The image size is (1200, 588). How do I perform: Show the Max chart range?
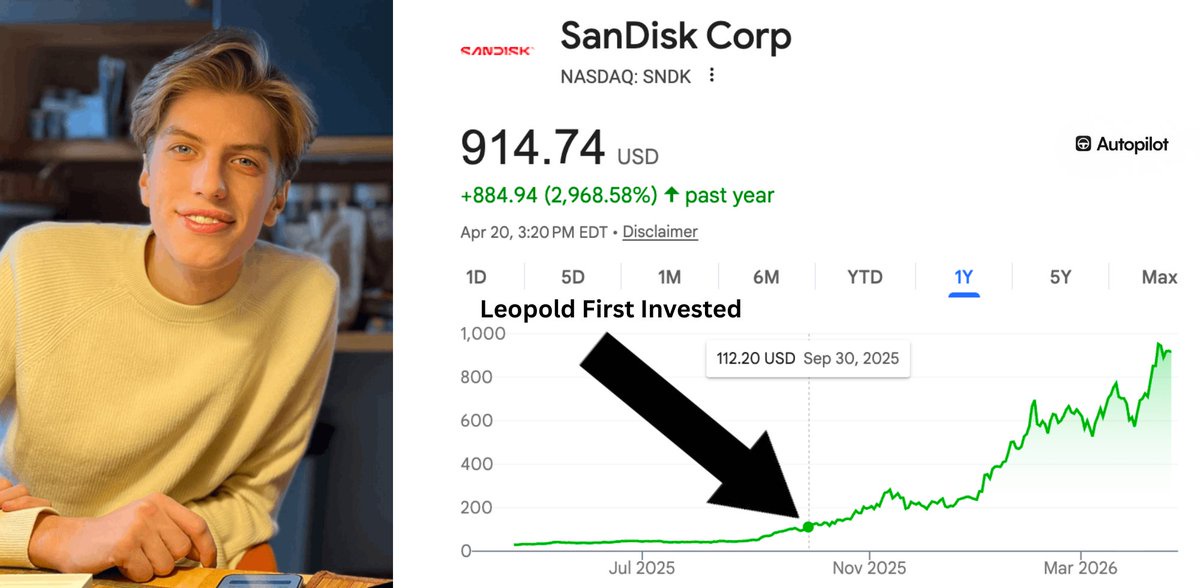(1159, 277)
